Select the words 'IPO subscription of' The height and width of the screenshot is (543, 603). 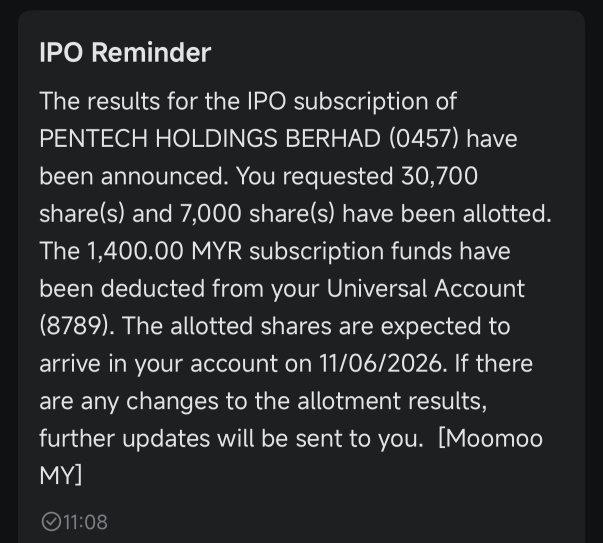pyautogui.click(x=352, y=102)
